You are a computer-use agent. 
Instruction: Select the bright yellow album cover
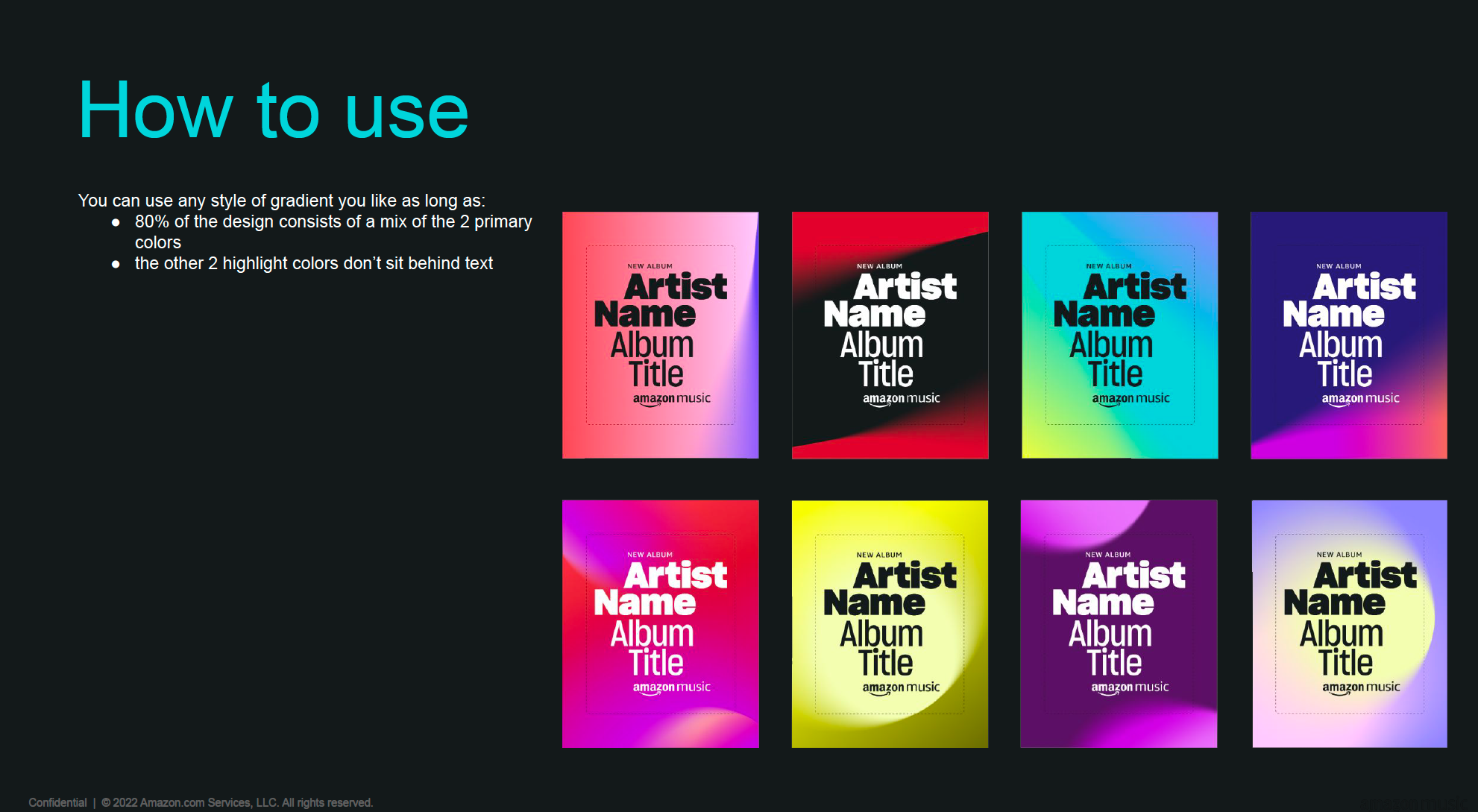tap(890, 623)
